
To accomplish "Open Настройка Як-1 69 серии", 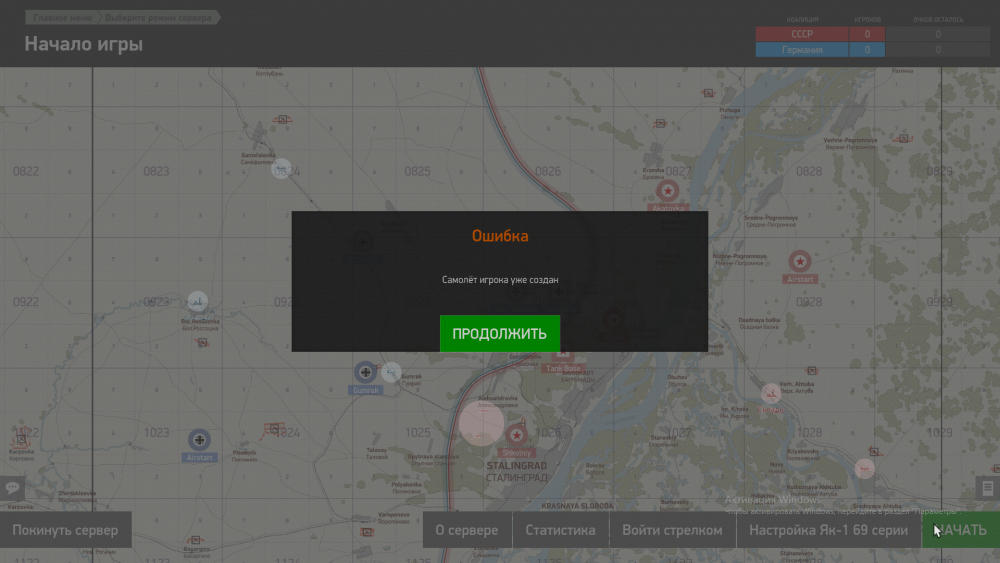I will tap(828, 530).
